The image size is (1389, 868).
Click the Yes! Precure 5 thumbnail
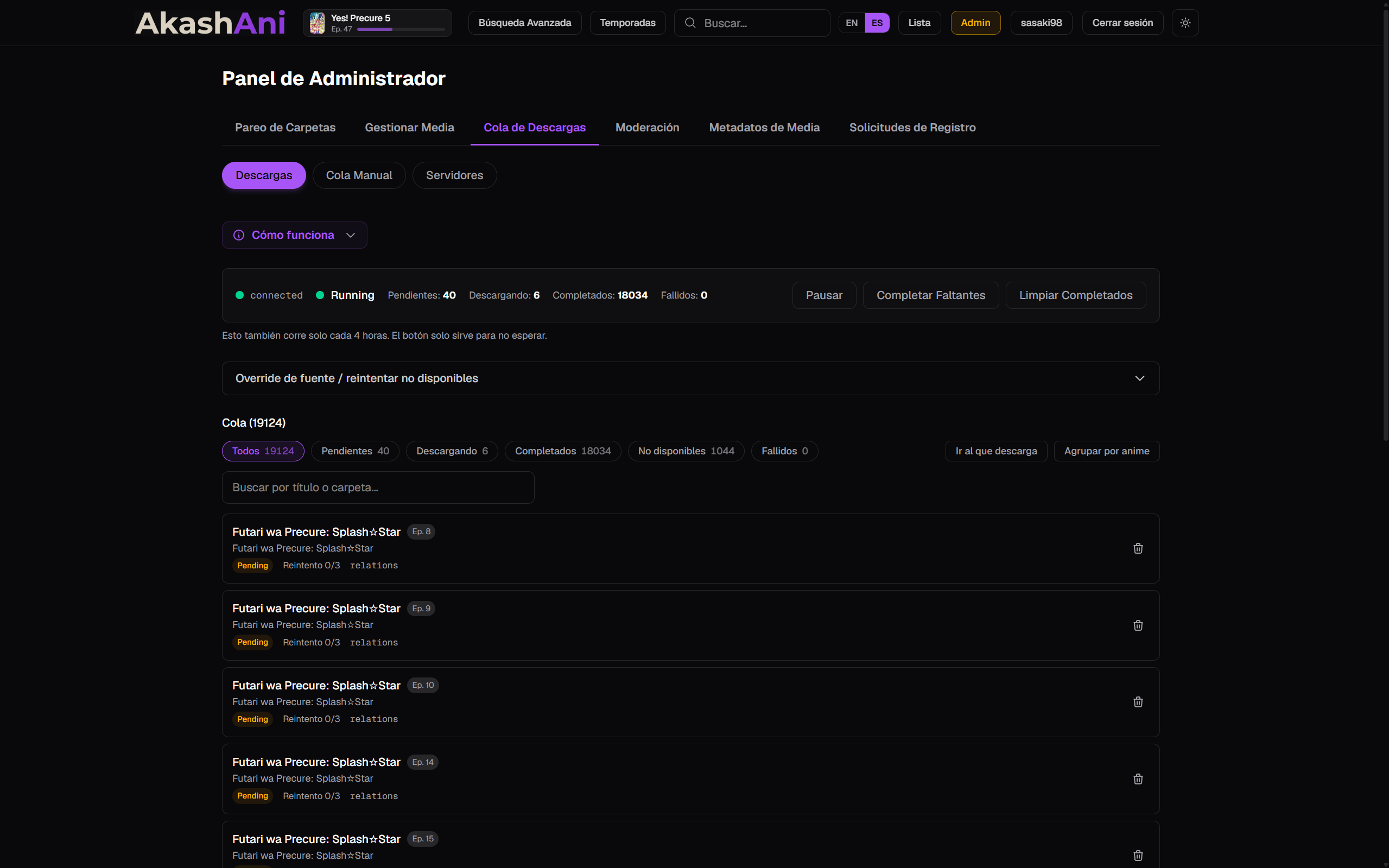(318, 23)
